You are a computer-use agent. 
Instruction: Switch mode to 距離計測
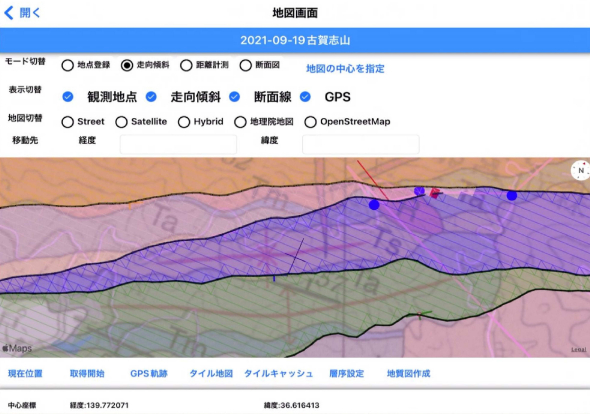[x=186, y=65]
